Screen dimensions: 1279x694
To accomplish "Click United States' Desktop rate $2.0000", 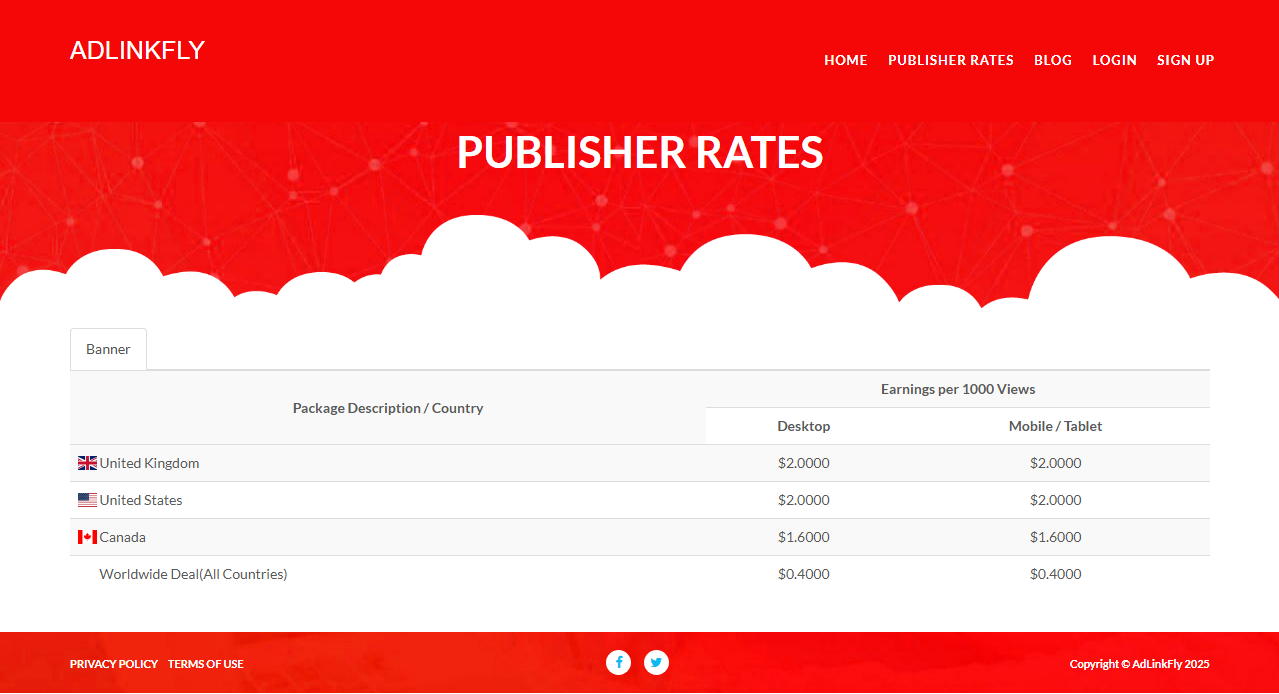I will (804, 500).
